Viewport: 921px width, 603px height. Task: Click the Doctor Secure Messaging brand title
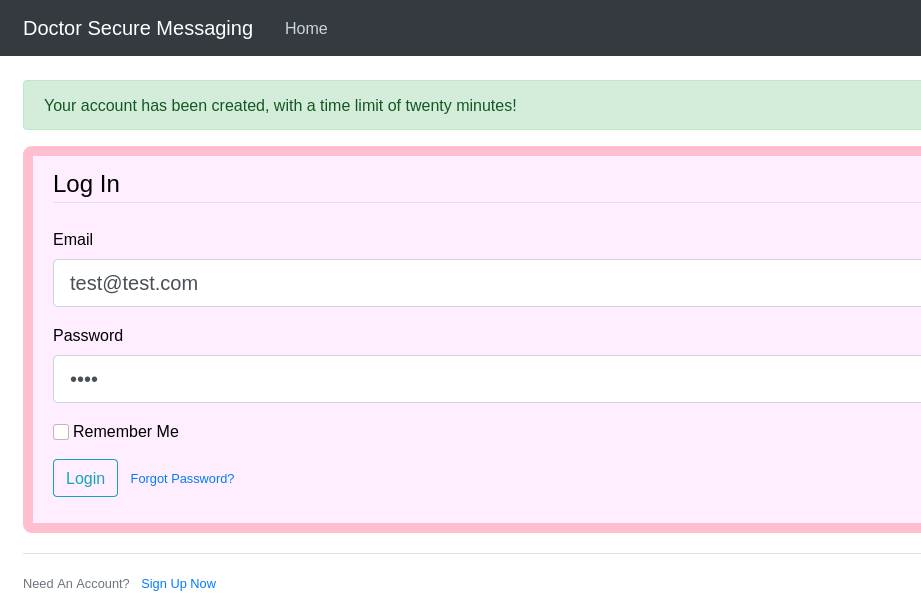[x=138, y=28]
